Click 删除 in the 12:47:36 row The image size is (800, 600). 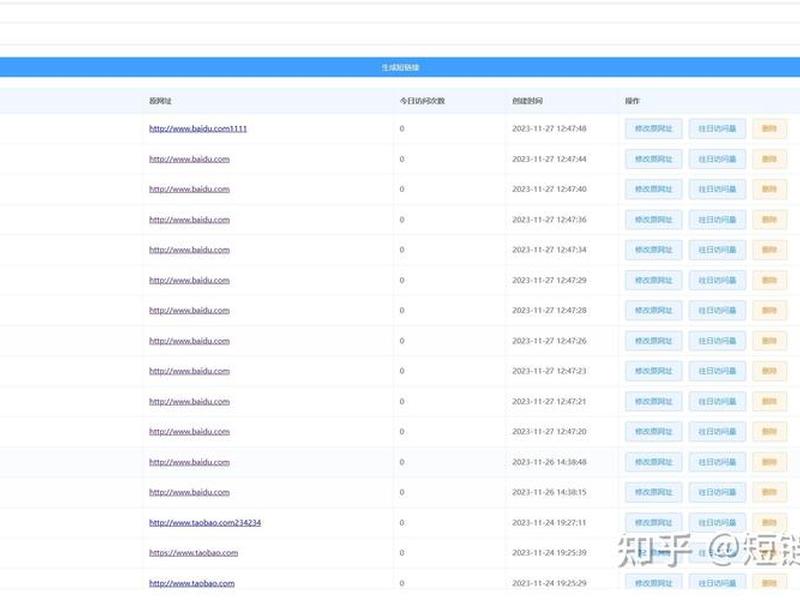[x=769, y=220]
